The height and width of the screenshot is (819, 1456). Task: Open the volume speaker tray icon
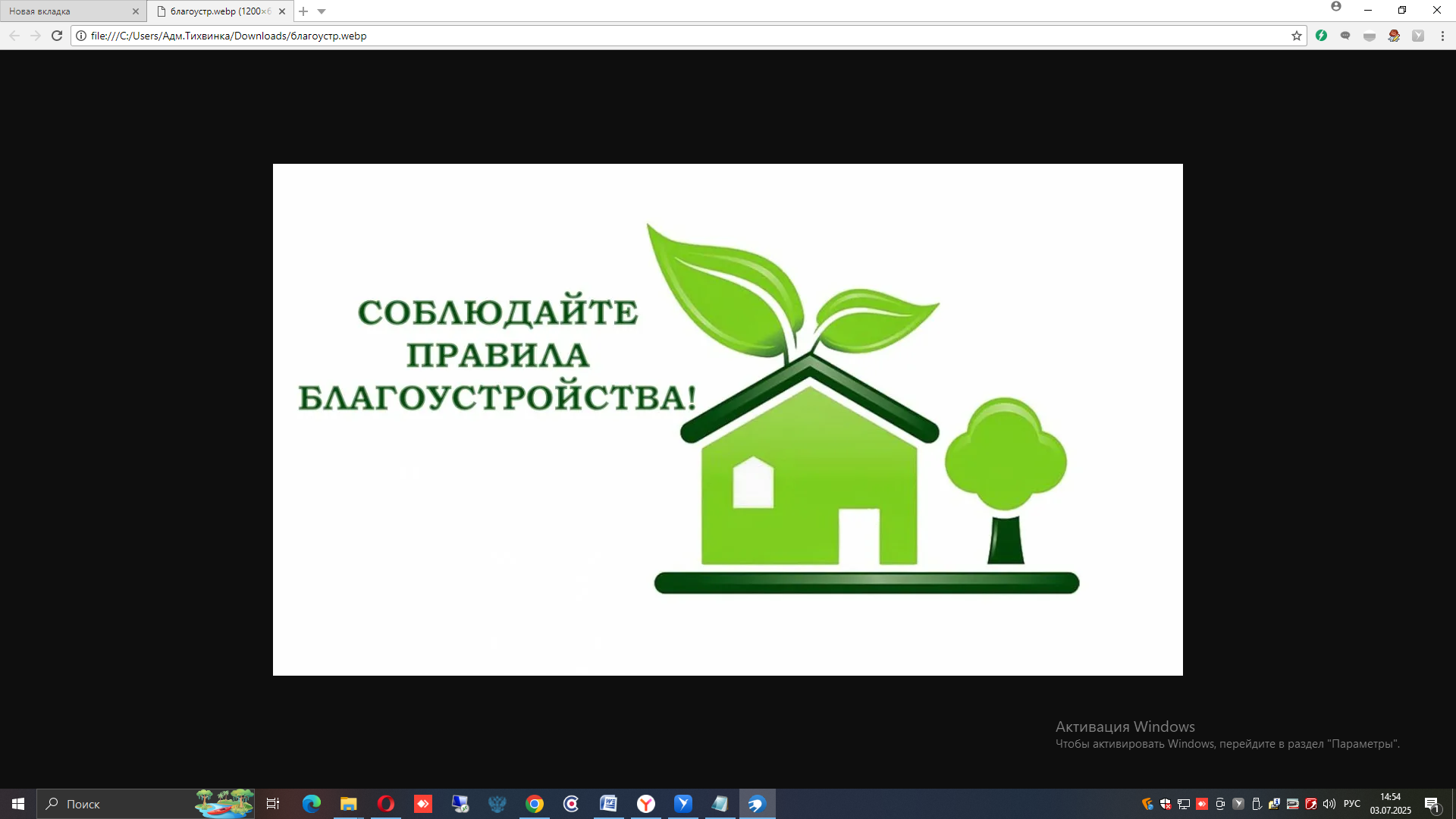click(x=1329, y=804)
